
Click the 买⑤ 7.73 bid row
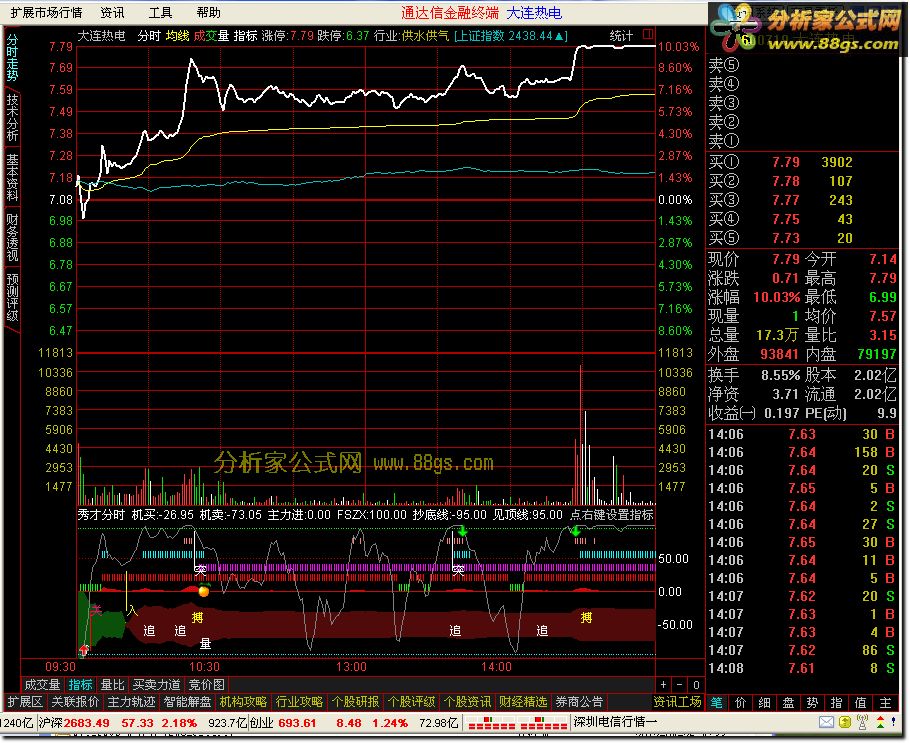803,238
